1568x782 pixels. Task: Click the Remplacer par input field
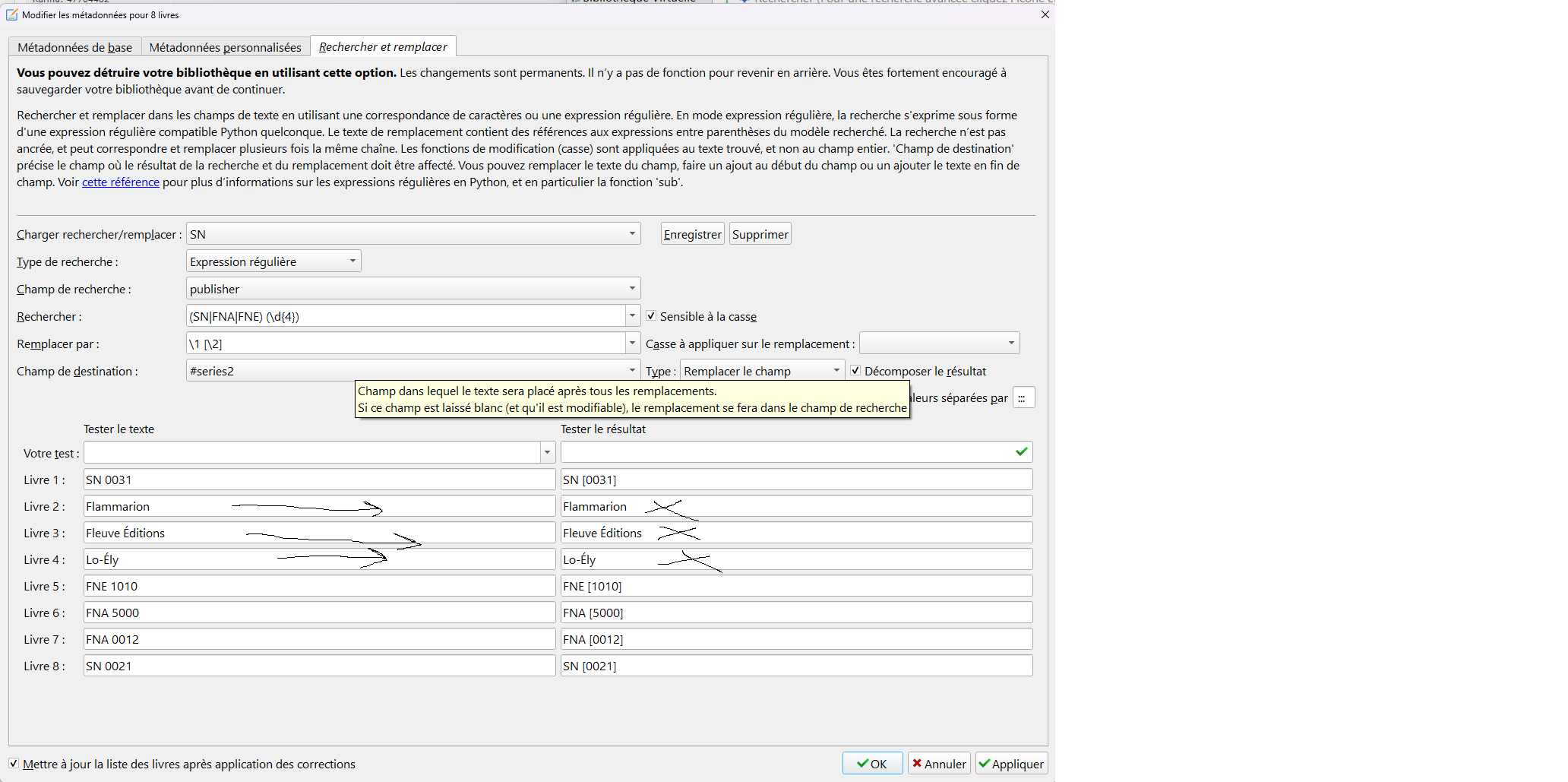tap(406, 344)
